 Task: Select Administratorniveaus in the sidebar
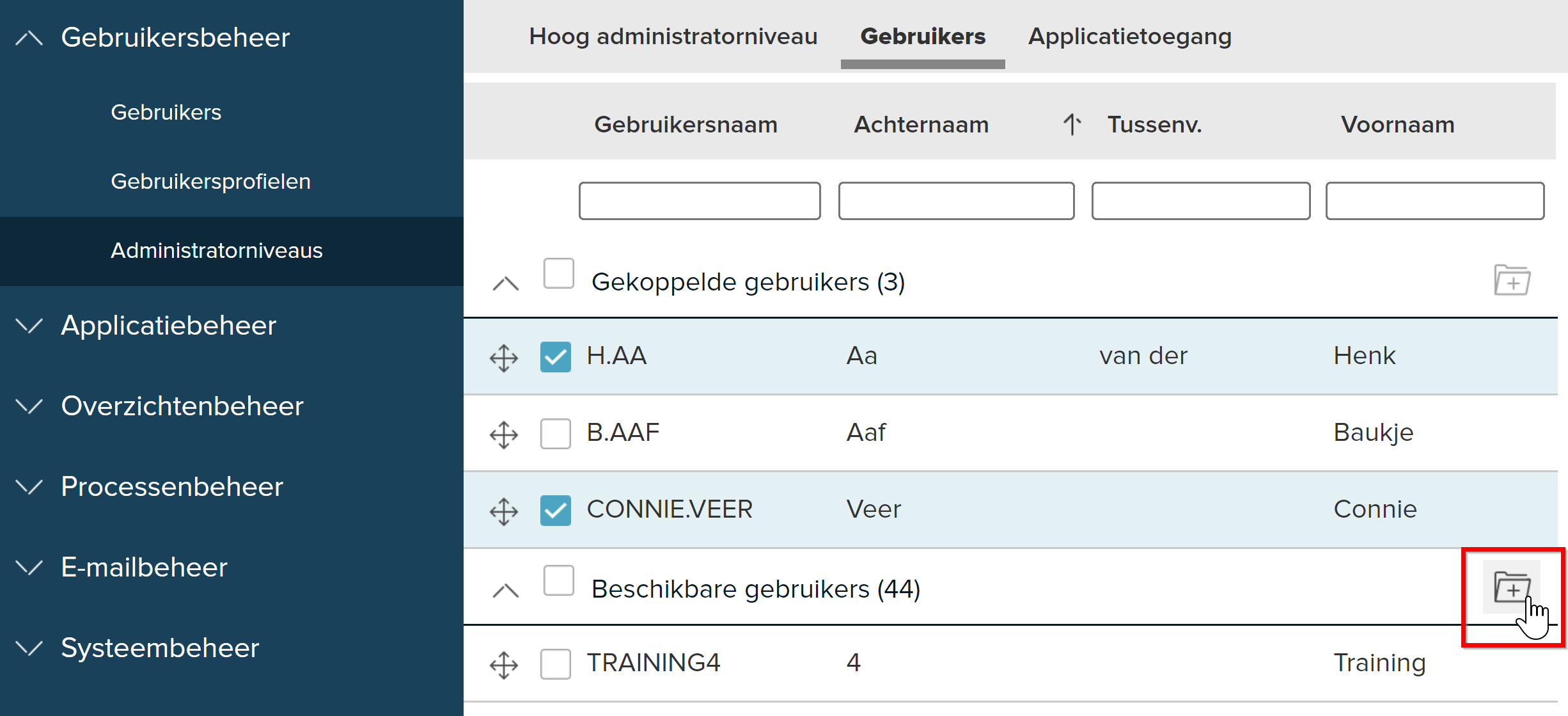[216, 250]
